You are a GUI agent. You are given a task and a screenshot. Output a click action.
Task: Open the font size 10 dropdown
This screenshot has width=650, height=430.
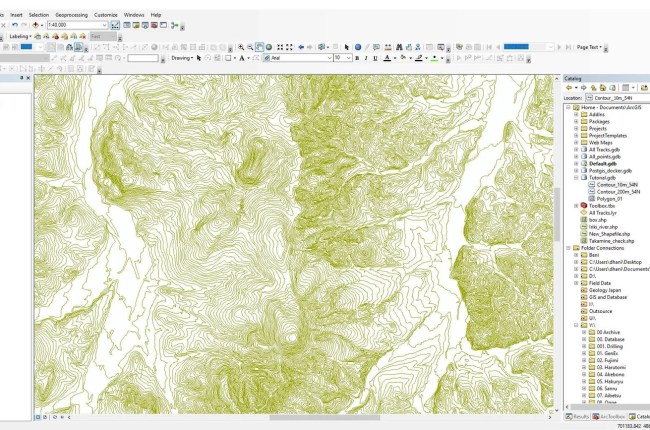pyautogui.click(x=349, y=58)
